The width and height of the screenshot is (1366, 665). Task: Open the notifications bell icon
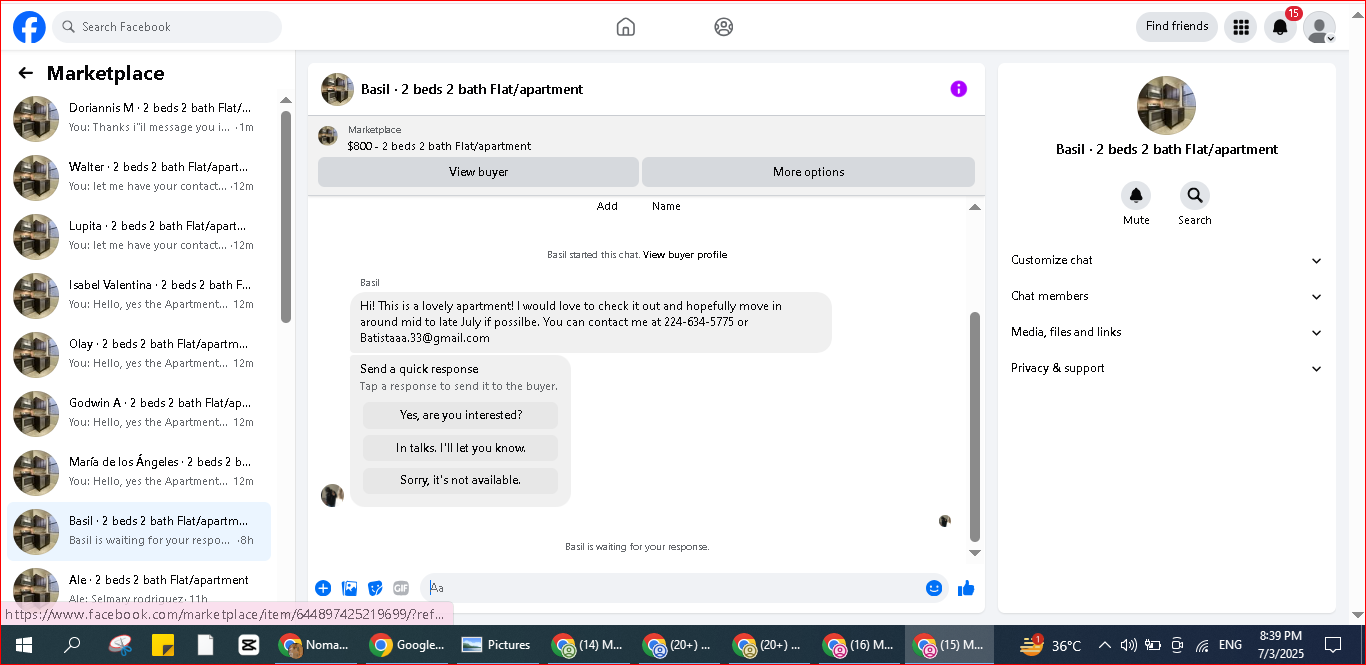(x=1280, y=27)
